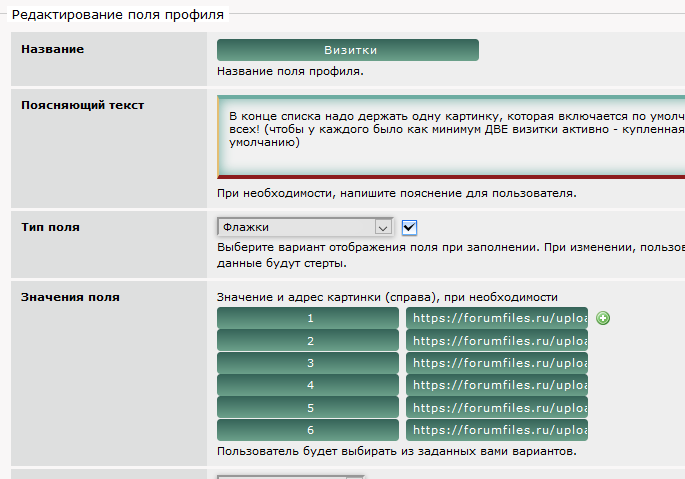Select value field number 5
The height and width of the screenshot is (479, 685).
coord(308,408)
